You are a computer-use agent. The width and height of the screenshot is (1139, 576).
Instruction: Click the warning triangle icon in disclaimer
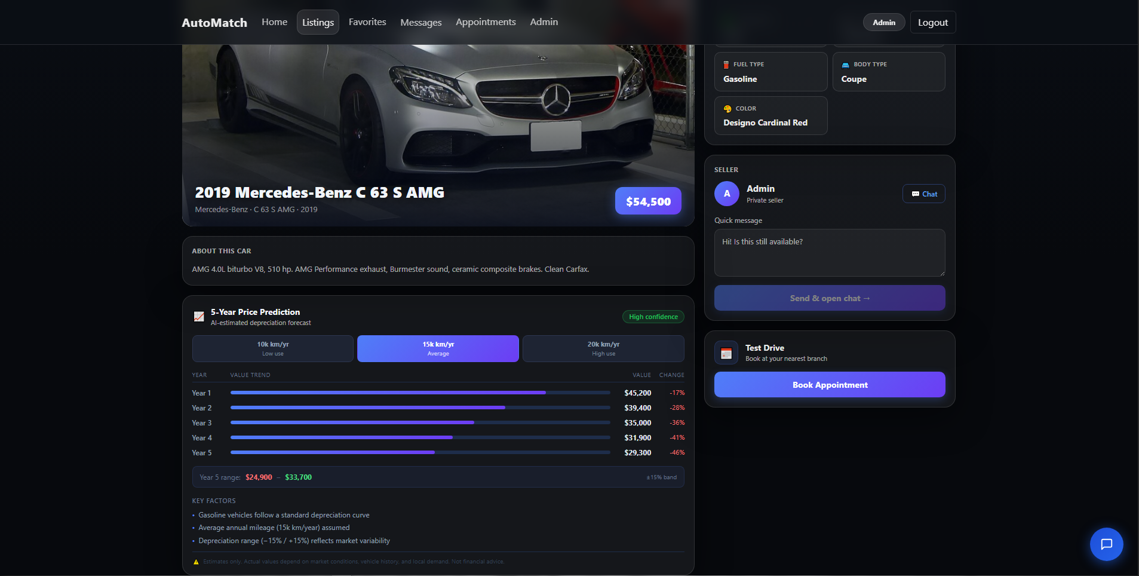click(x=196, y=561)
